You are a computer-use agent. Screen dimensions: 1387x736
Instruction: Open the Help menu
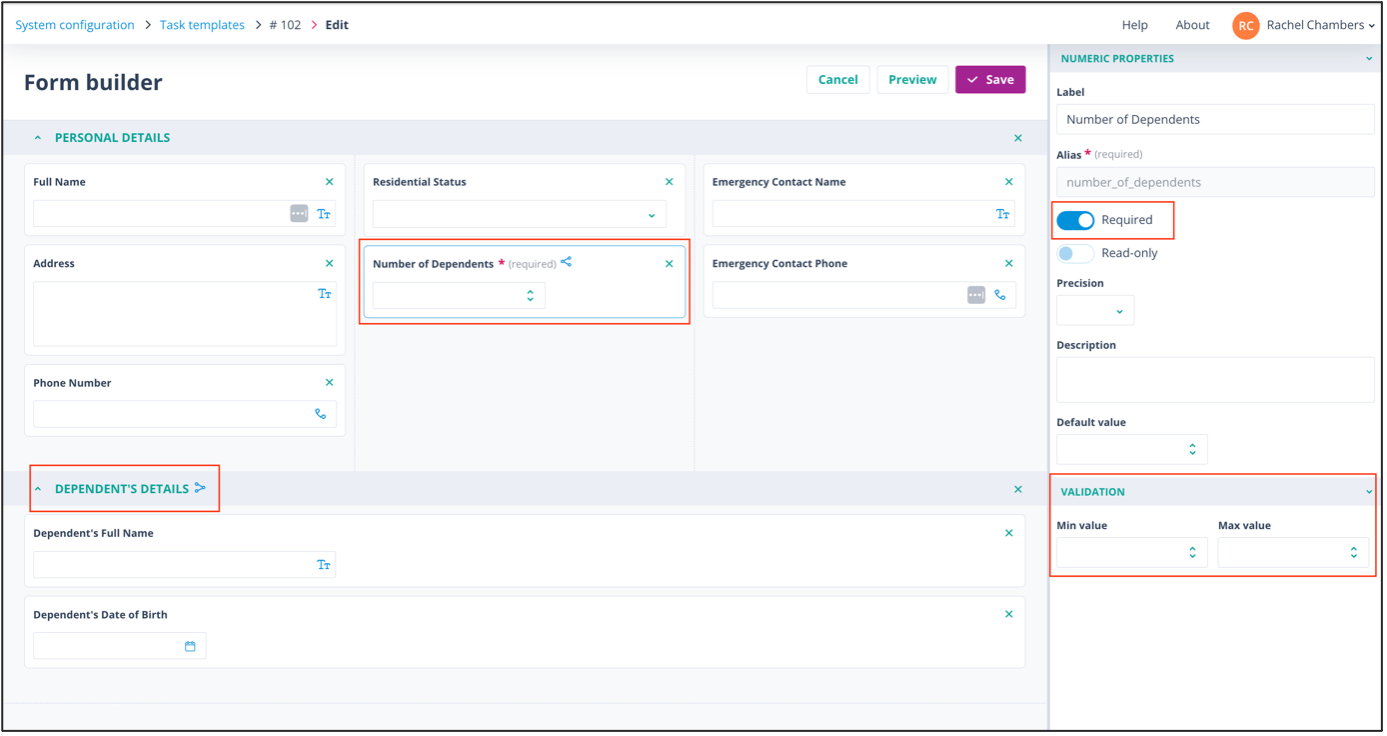point(1135,25)
